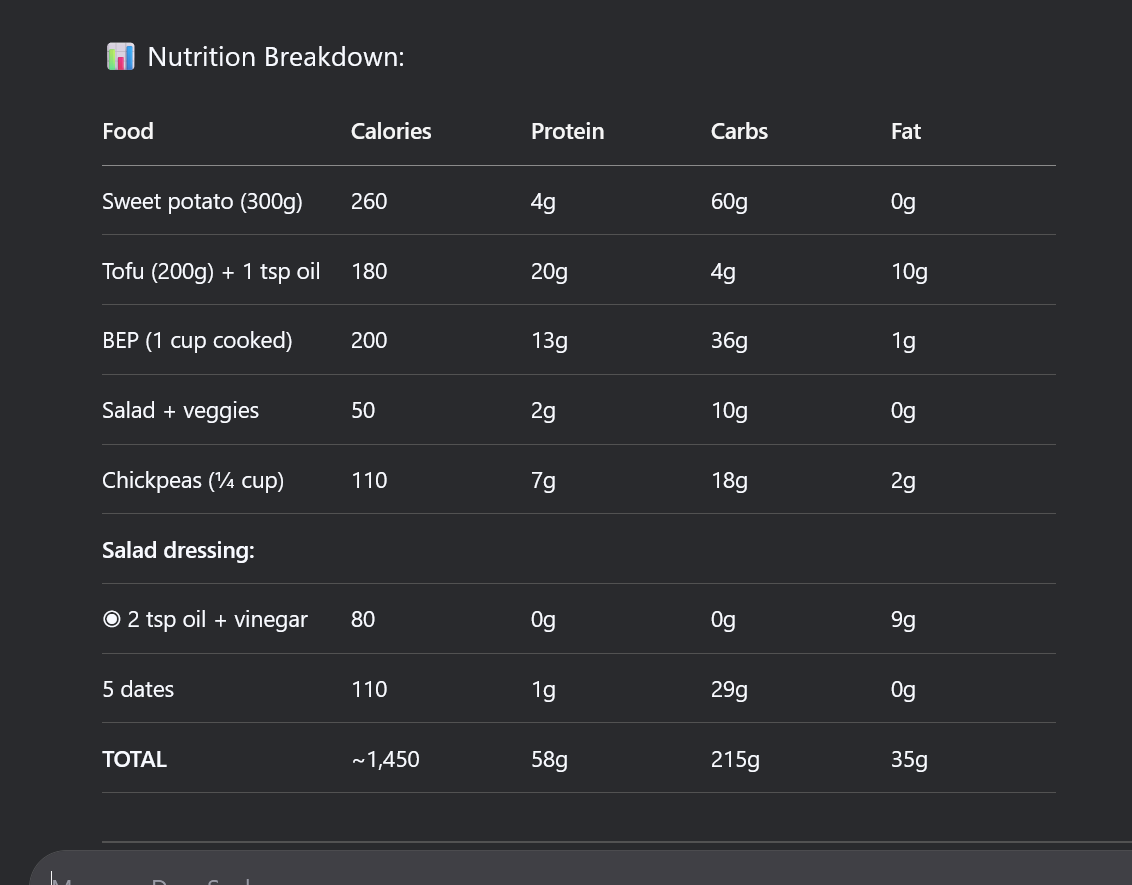This screenshot has width=1132, height=885.
Task: Click the 58g total protein value
Action: coord(549,760)
